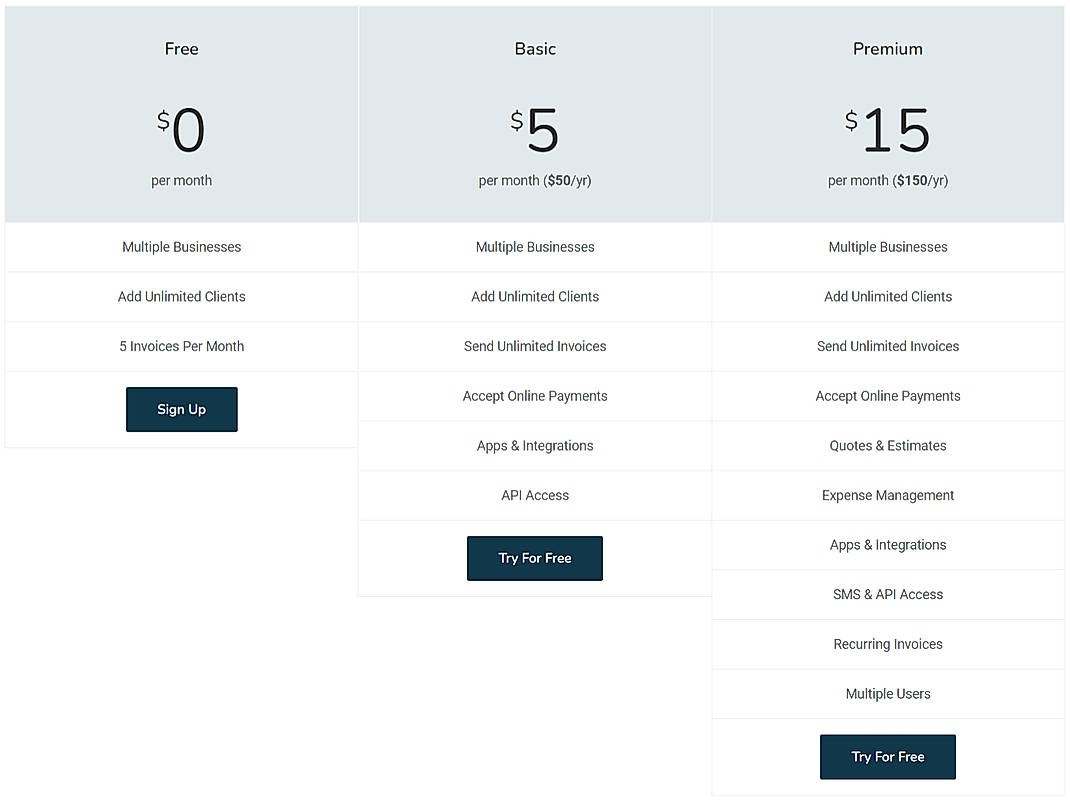1070x801 pixels.
Task: Select 5 Invoices Per Month feature row
Action: (x=181, y=346)
